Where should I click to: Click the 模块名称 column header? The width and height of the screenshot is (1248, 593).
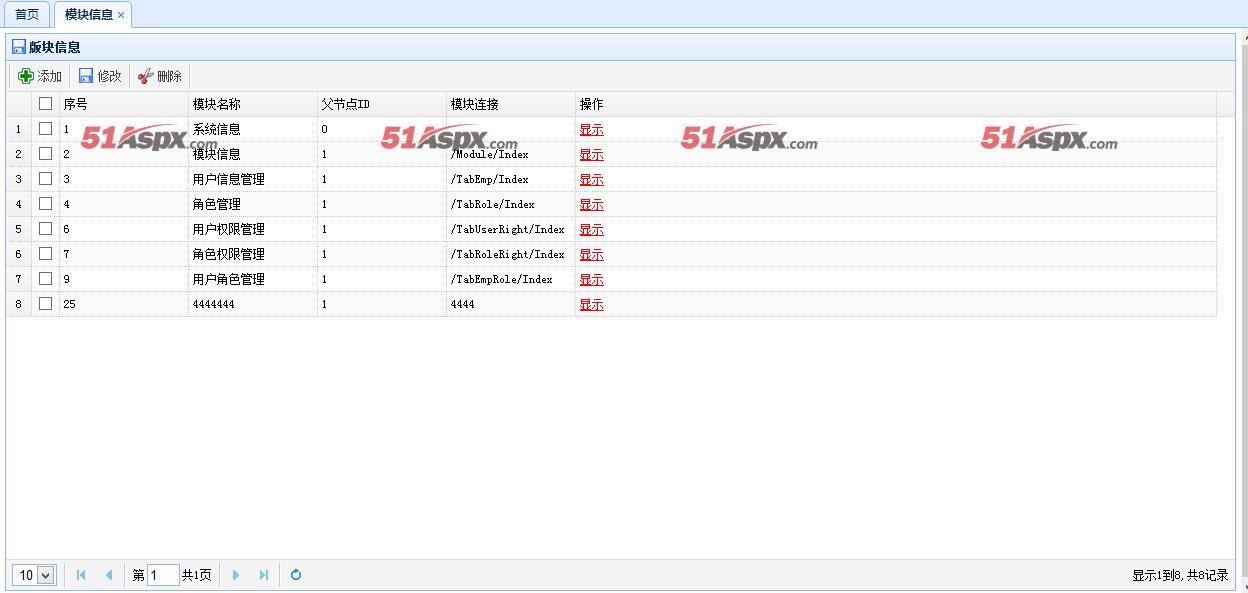tap(253, 104)
